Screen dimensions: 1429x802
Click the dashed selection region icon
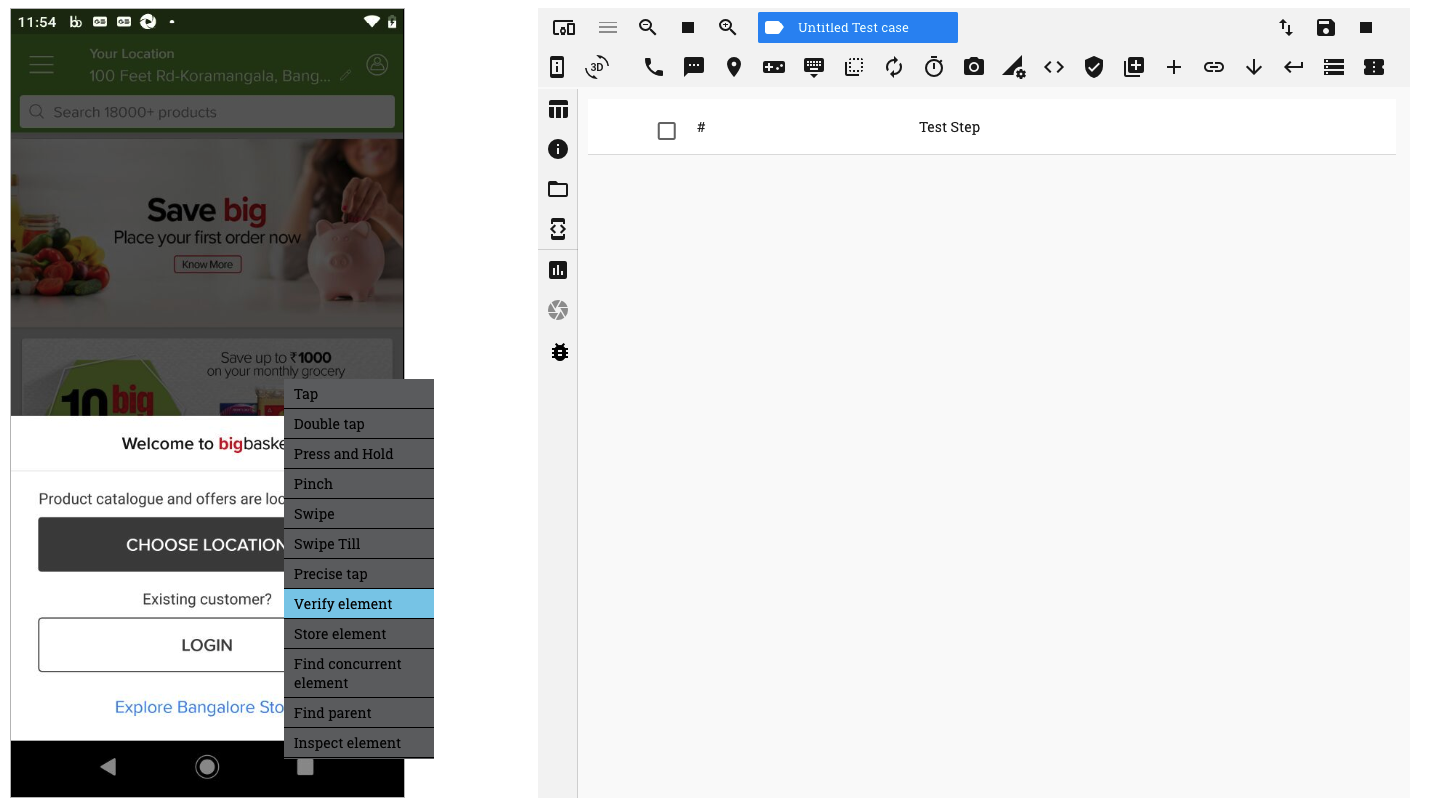[x=854, y=67]
